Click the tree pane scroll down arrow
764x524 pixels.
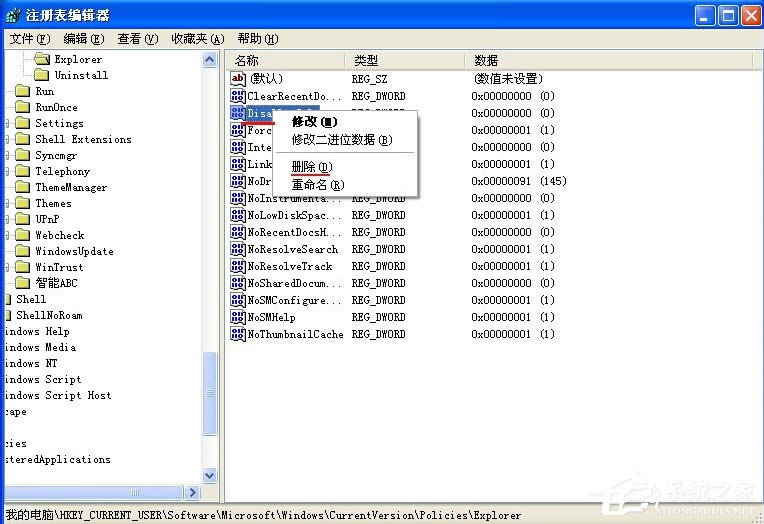(210, 476)
